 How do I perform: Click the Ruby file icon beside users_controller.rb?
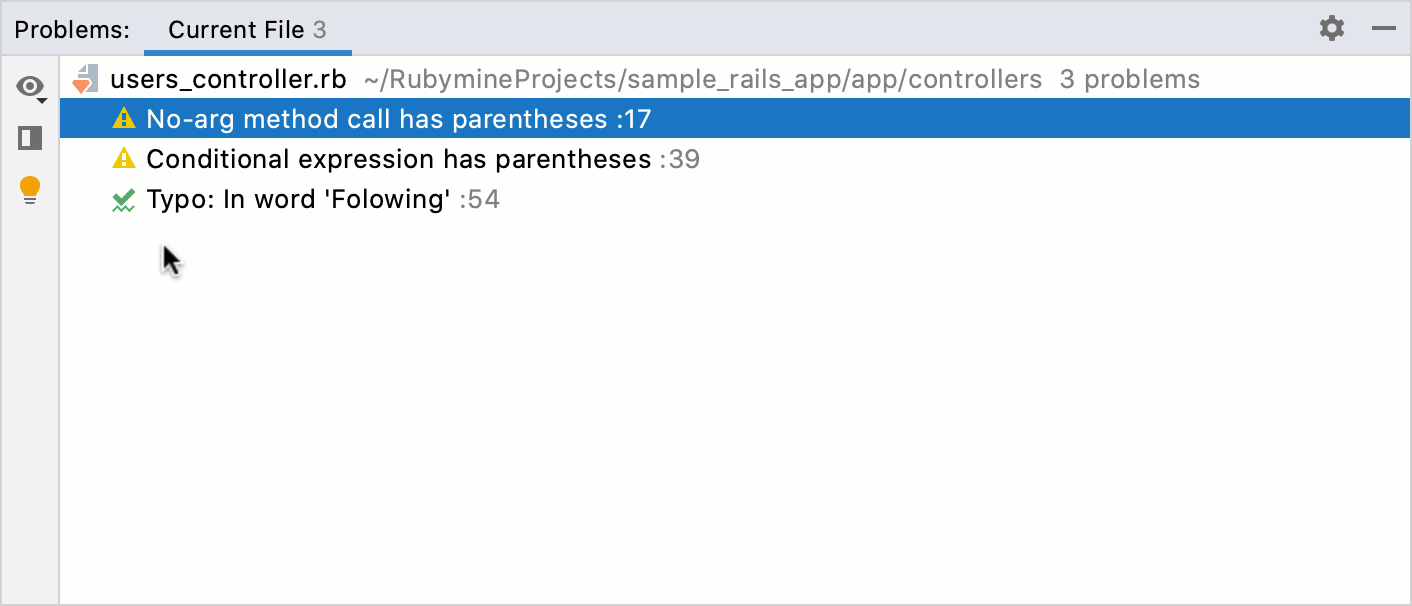[x=86, y=78]
